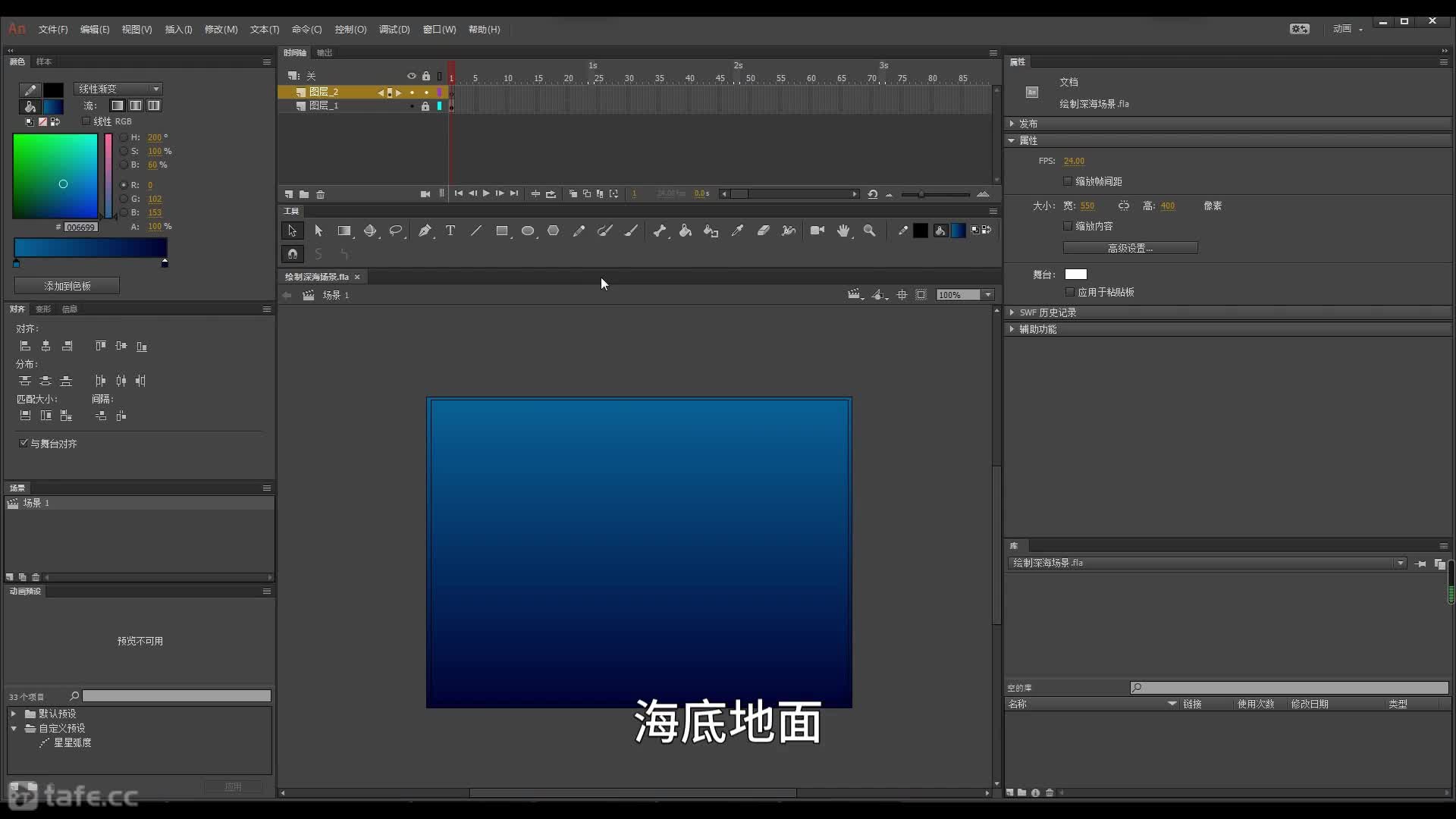Select the Eraser tool
Screen dimensions: 1456x819
click(x=764, y=231)
